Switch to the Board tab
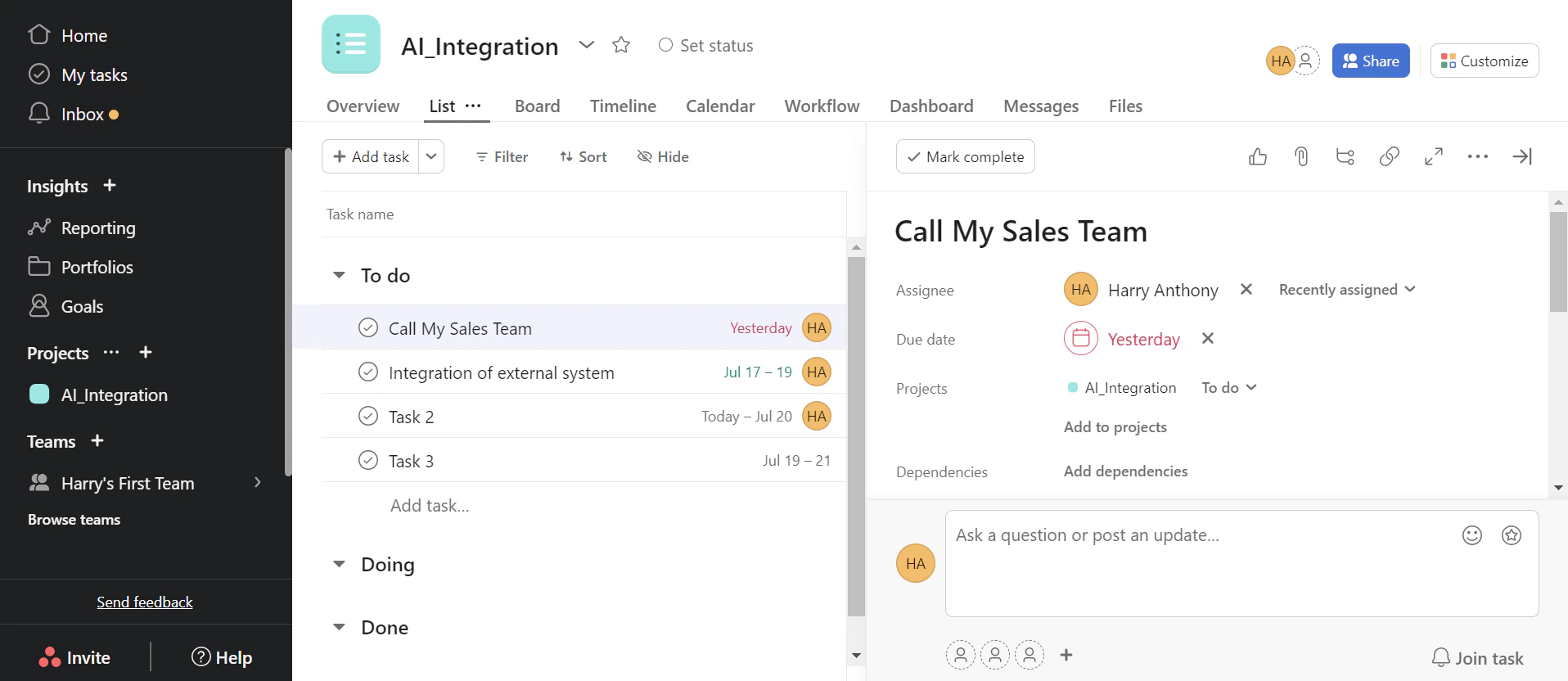 pyautogui.click(x=537, y=106)
